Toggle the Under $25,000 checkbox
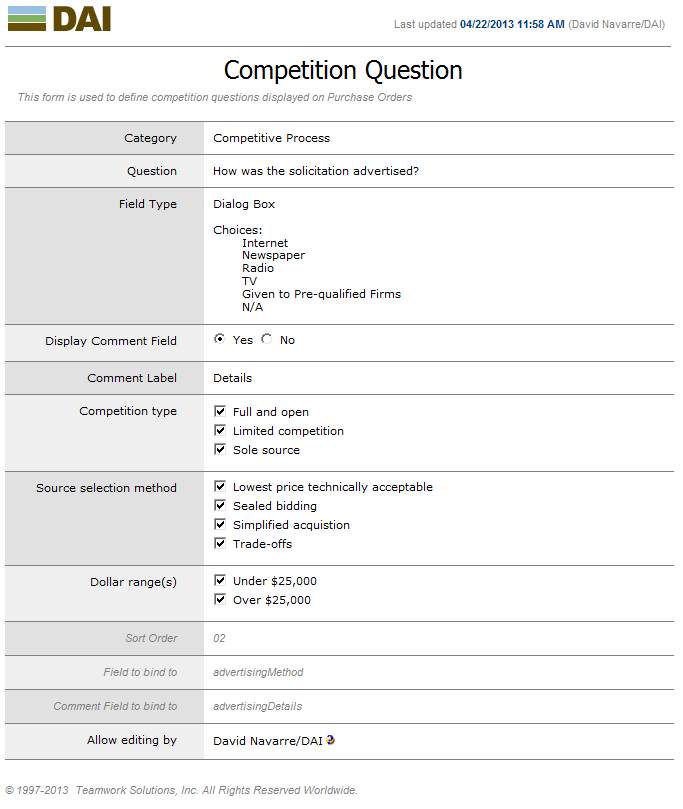The width and height of the screenshot is (683, 809). pyautogui.click(x=220, y=581)
